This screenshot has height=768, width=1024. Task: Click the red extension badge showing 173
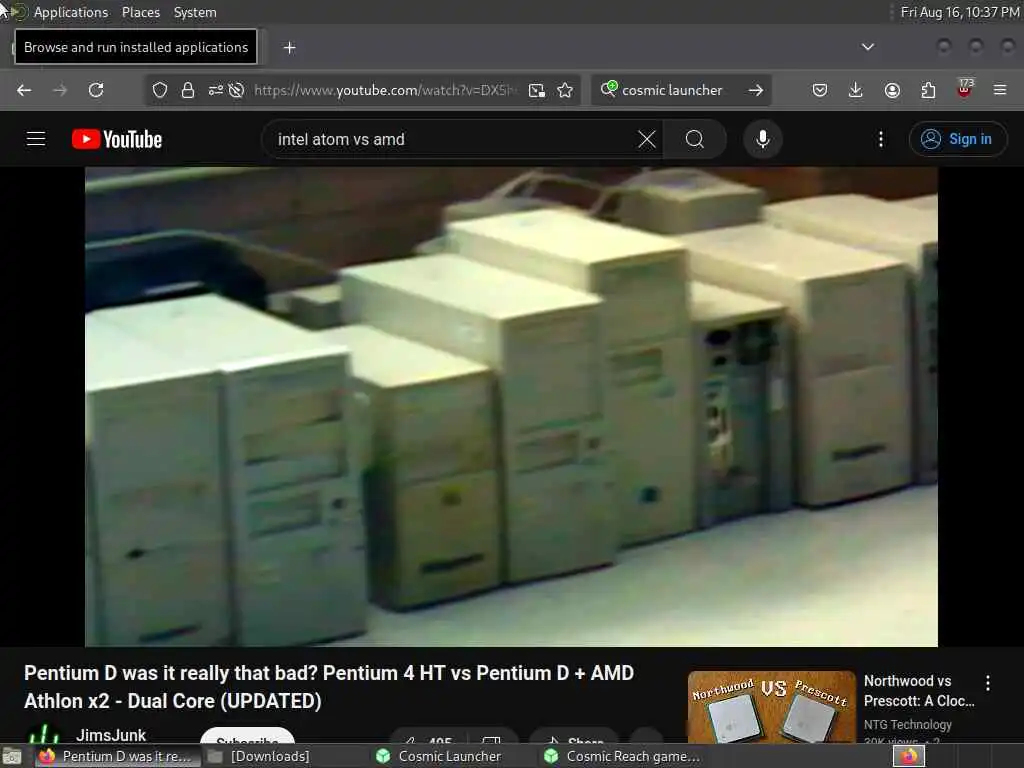(x=965, y=88)
